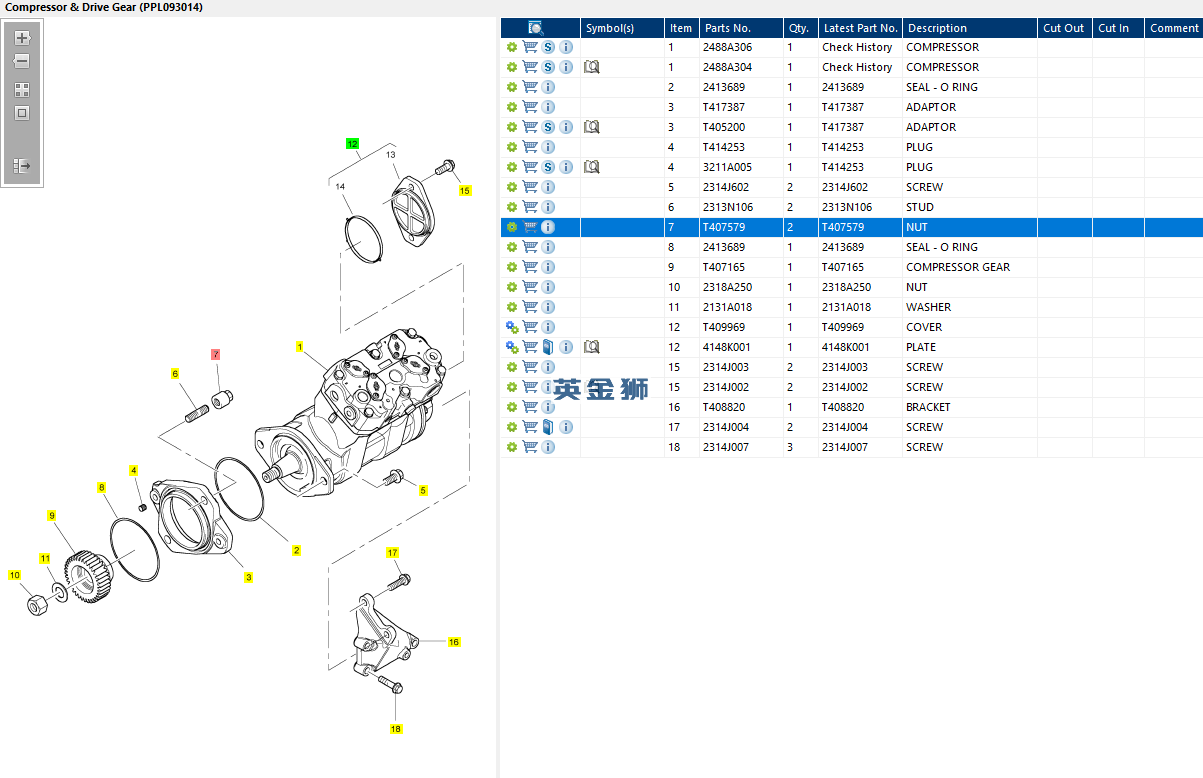The height and width of the screenshot is (778, 1203).
Task: Open supersession S icon for T405200
Action: point(548,127)
